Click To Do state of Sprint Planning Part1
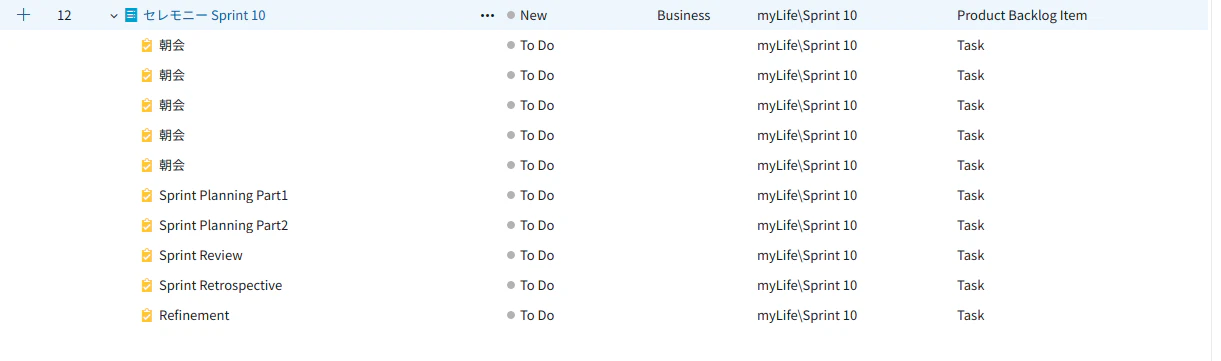This screenshot has height=361, width=1221. pos(530,195)
